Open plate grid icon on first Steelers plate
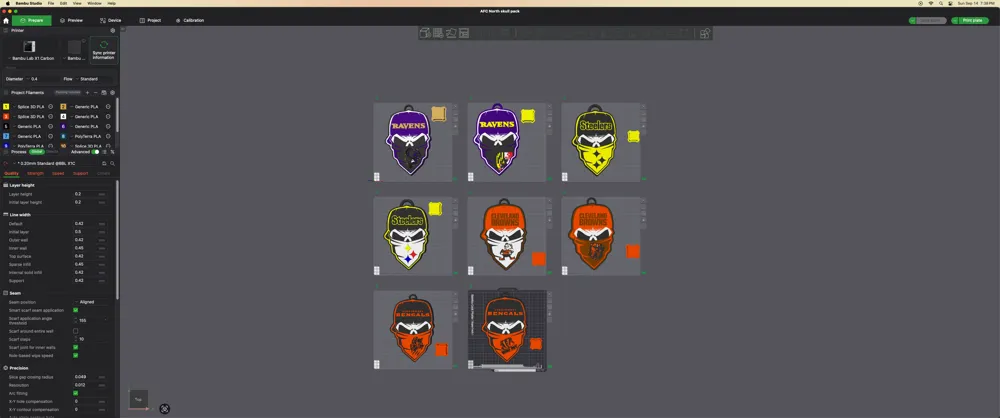The height and width of the screenshot is (418, 1000). [565, 177]
